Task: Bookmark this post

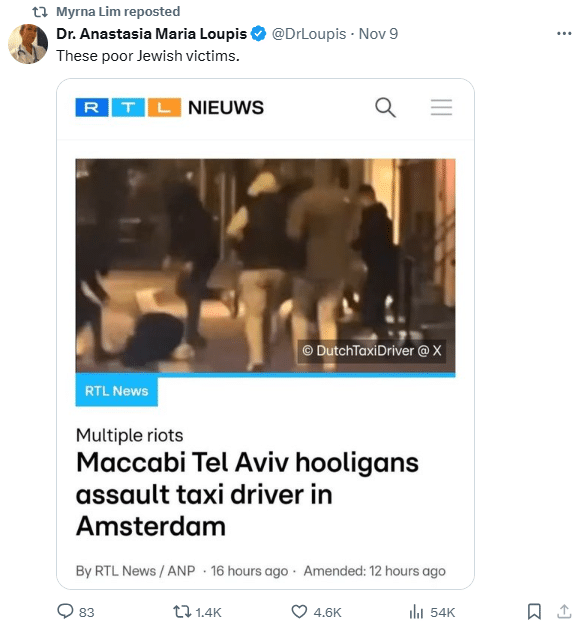Action: click(x=534, y=611)
